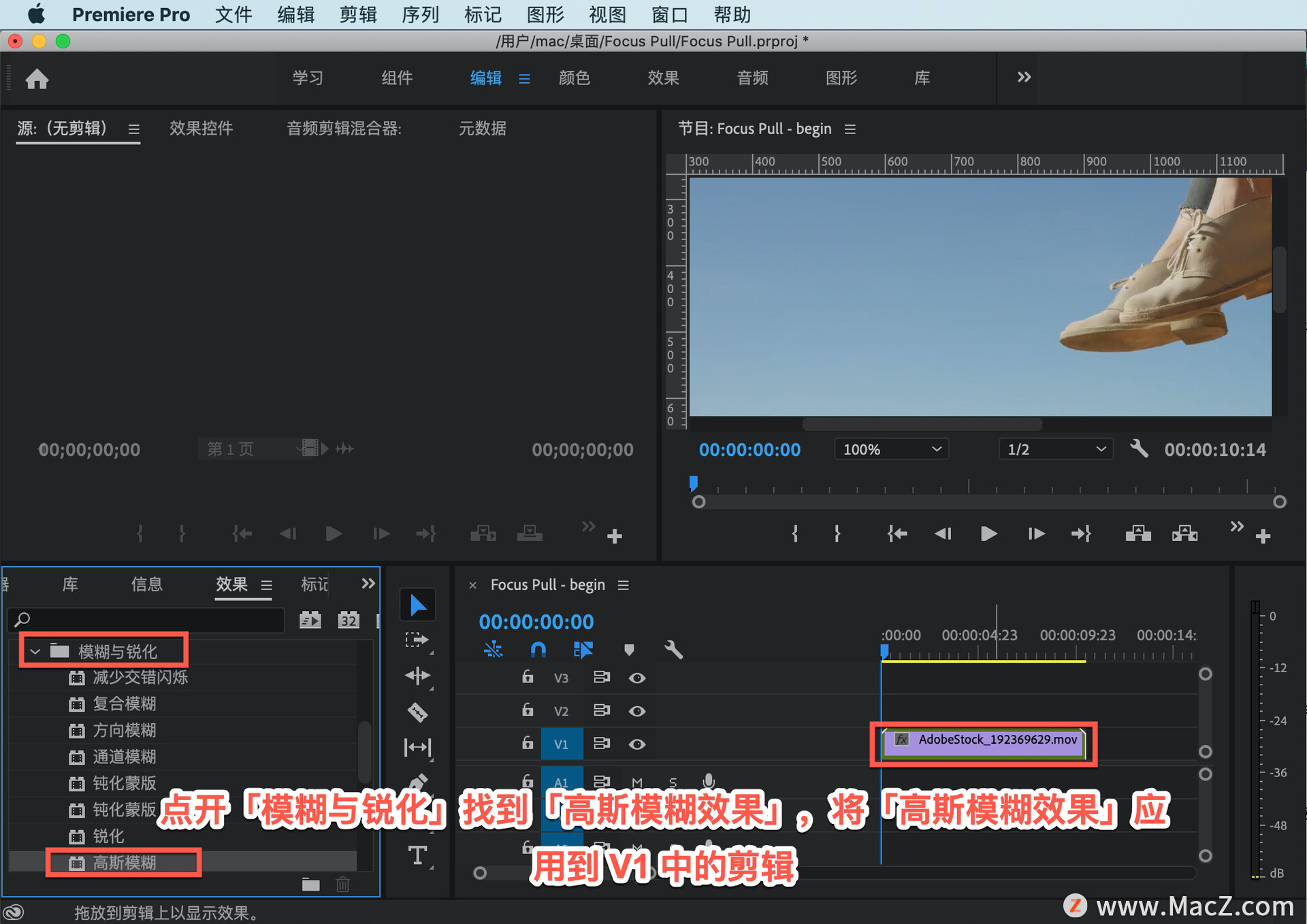Toggle V2 track lock

tap(528, 710)
